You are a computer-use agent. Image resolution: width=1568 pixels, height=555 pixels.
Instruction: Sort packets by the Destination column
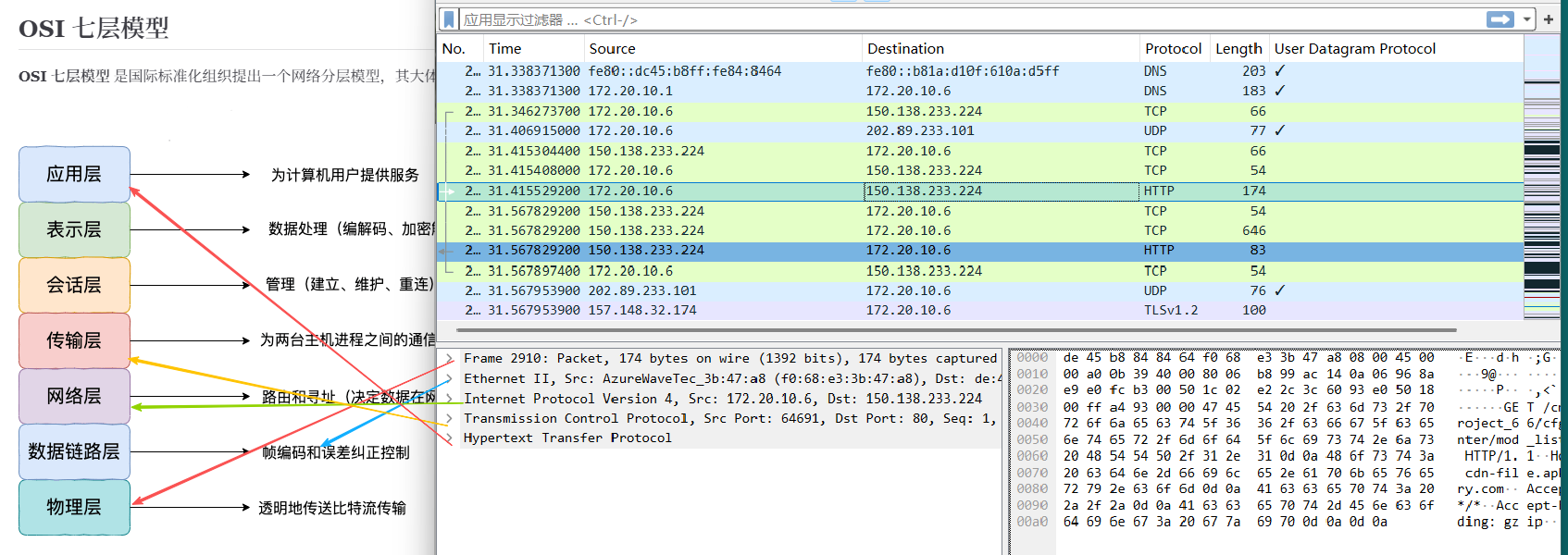pyautogui.click(x=1000, y=48)
